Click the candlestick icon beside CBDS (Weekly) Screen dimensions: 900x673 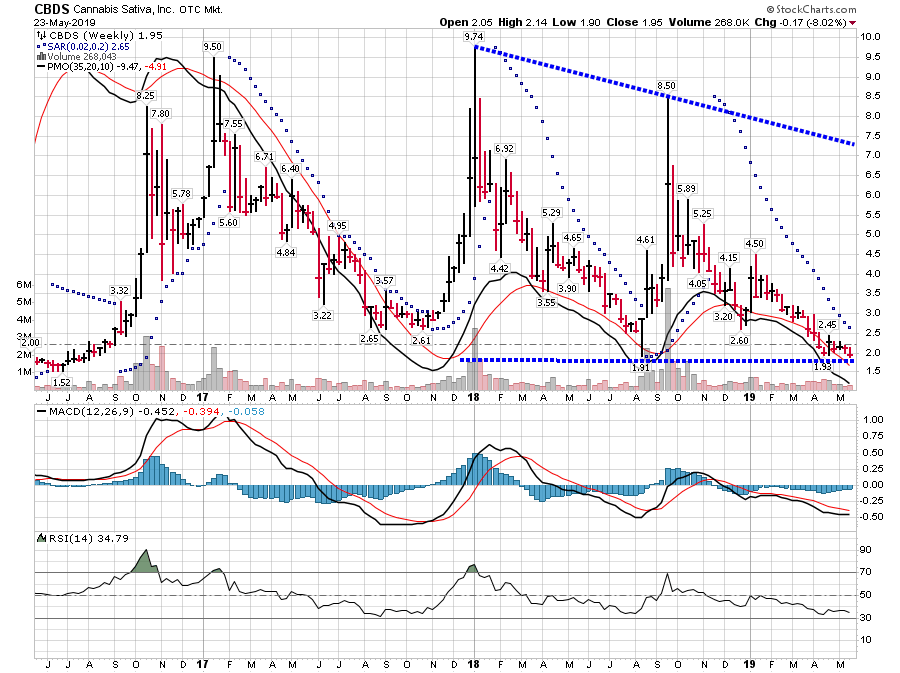pos(40,35)
